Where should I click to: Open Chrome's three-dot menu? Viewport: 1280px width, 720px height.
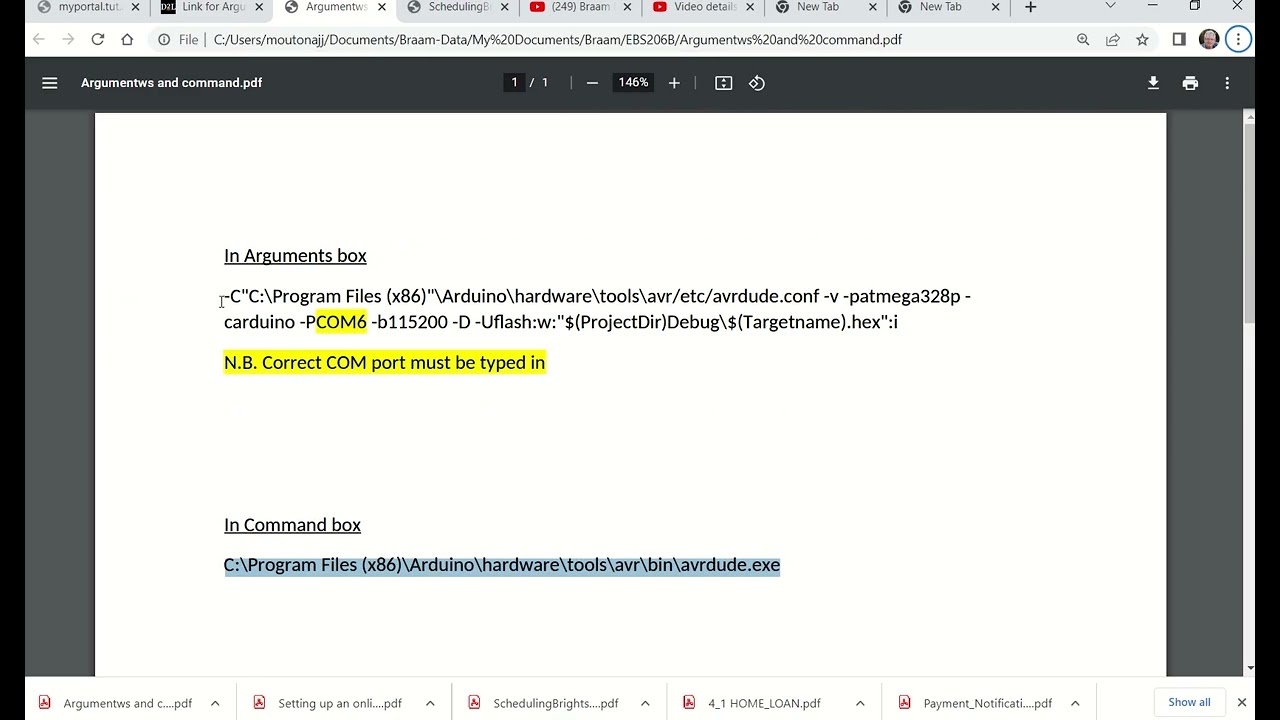tap(1238, 40)
